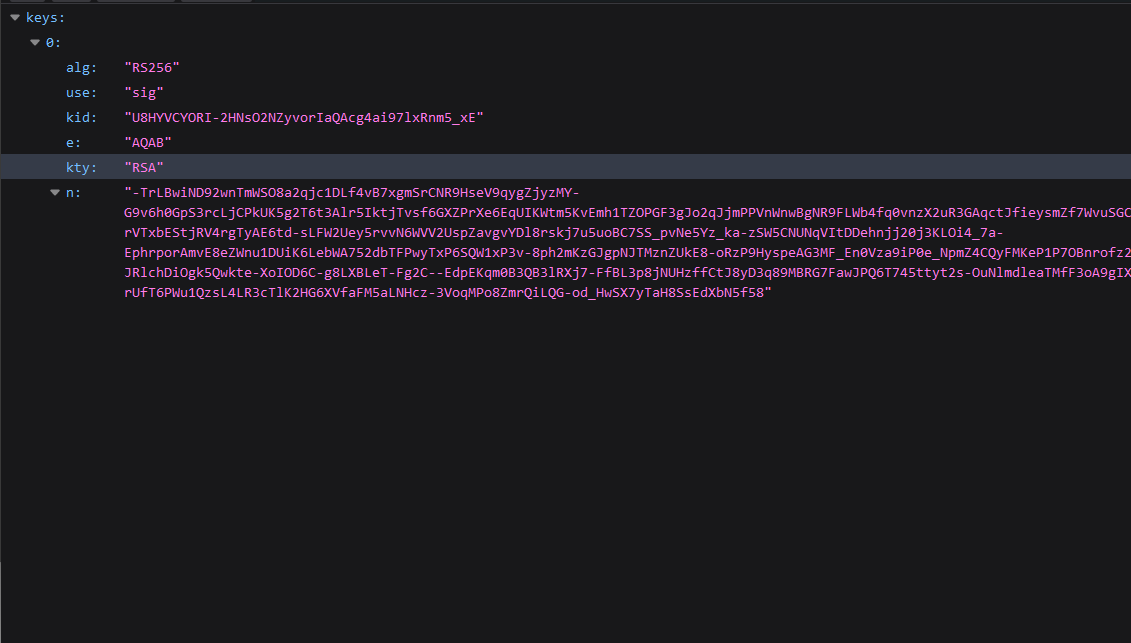
Task: Click the disclosure triangle beside keys
Action: 13,17
